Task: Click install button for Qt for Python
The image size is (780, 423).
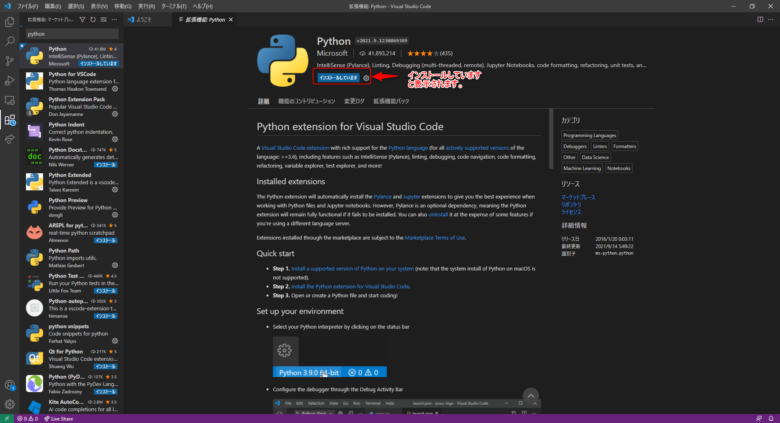Action: tap(105, 366)
